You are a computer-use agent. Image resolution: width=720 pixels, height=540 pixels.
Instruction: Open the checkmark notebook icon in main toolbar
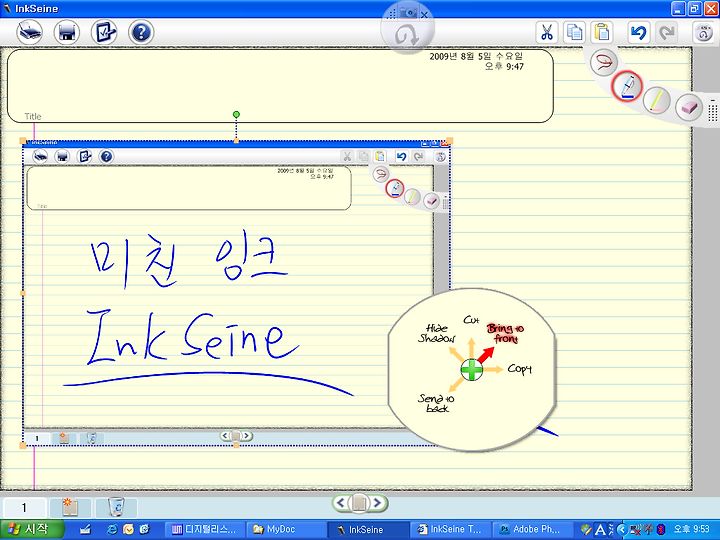pos(104,33)
